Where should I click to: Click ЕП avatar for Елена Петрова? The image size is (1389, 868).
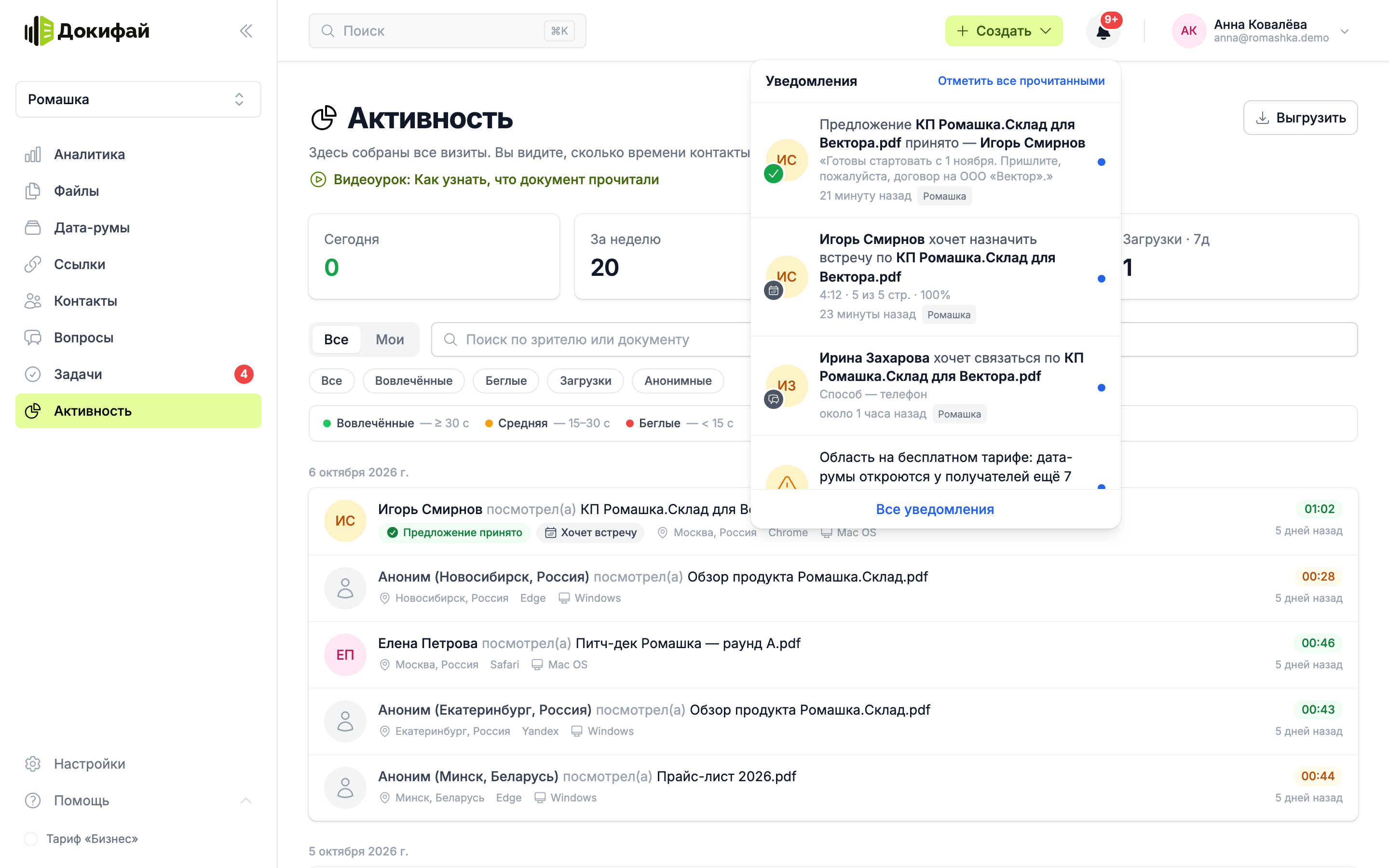coord(345,655)
